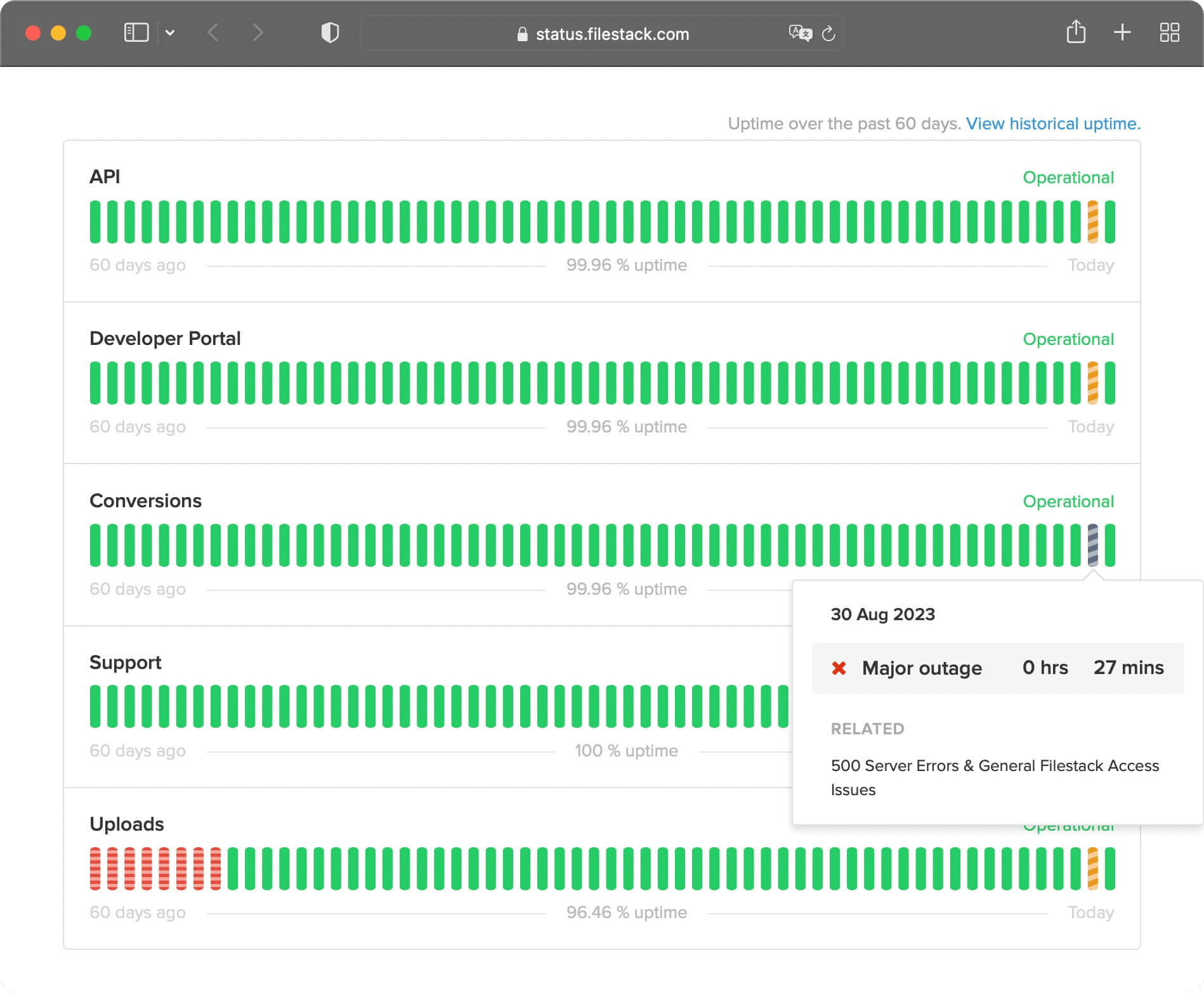Select the orange striped bar in API row

(x=1092, y=222)
